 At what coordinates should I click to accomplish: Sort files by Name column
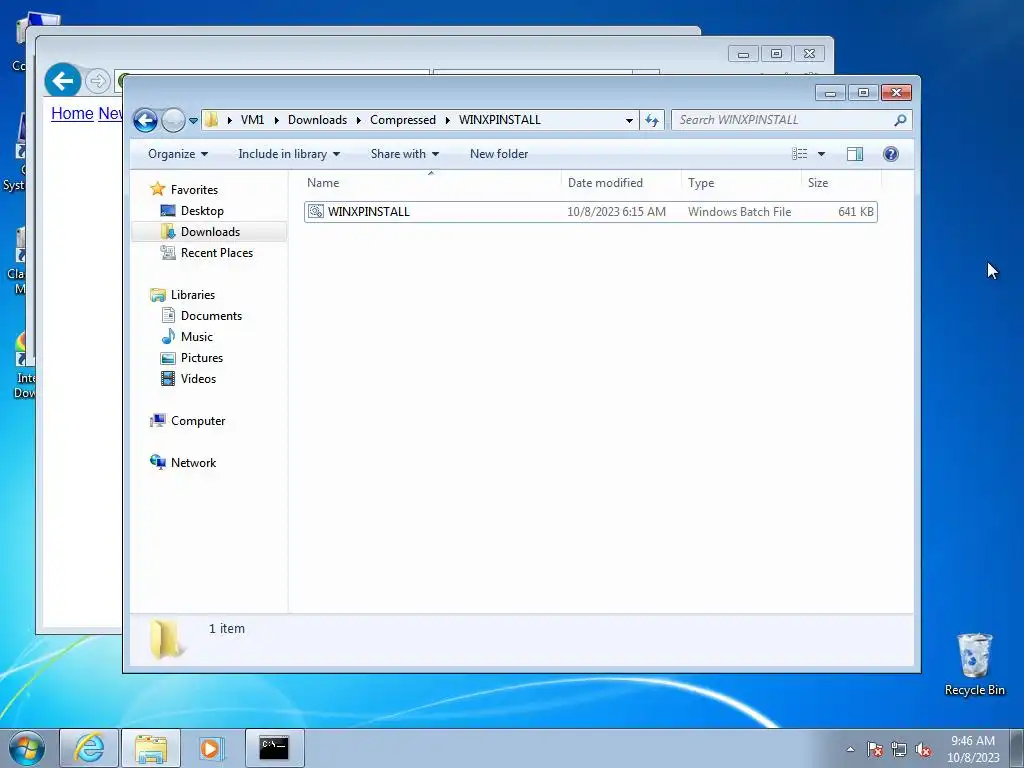pos(431,183)
